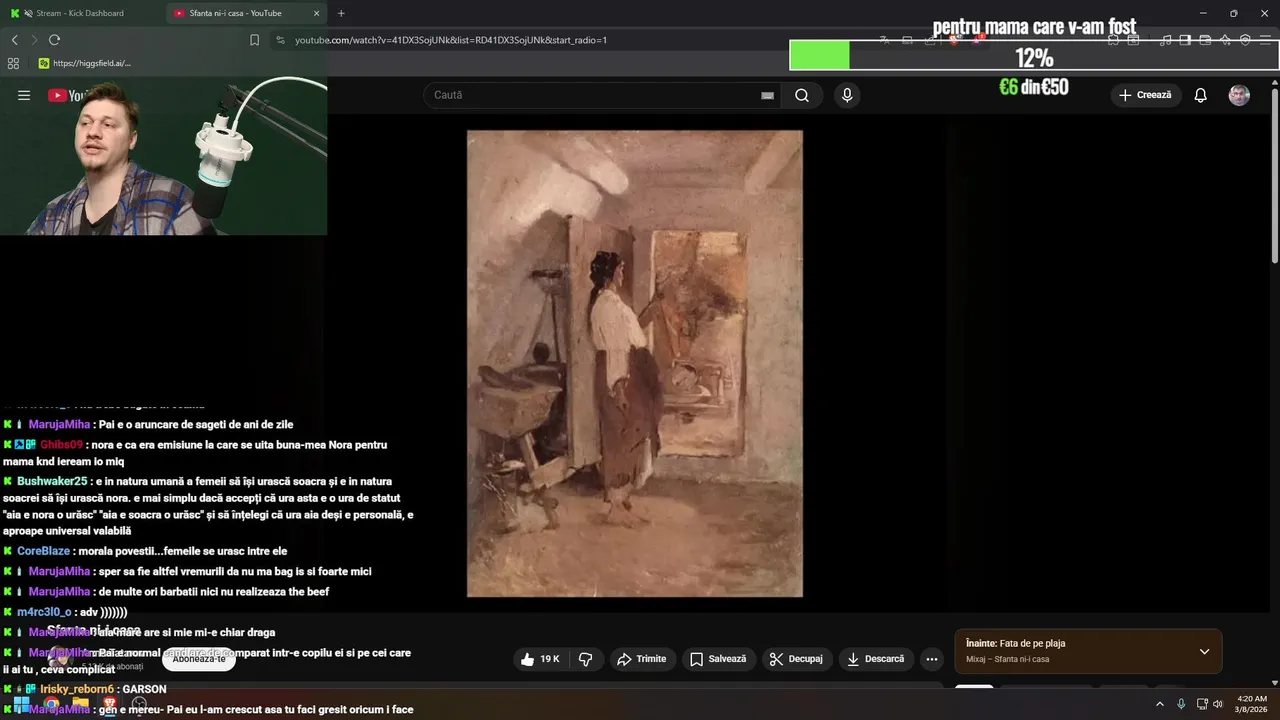Click the browser forward arrow
The width and height of the screenshot is (1280, 720).
pos(34,40)
